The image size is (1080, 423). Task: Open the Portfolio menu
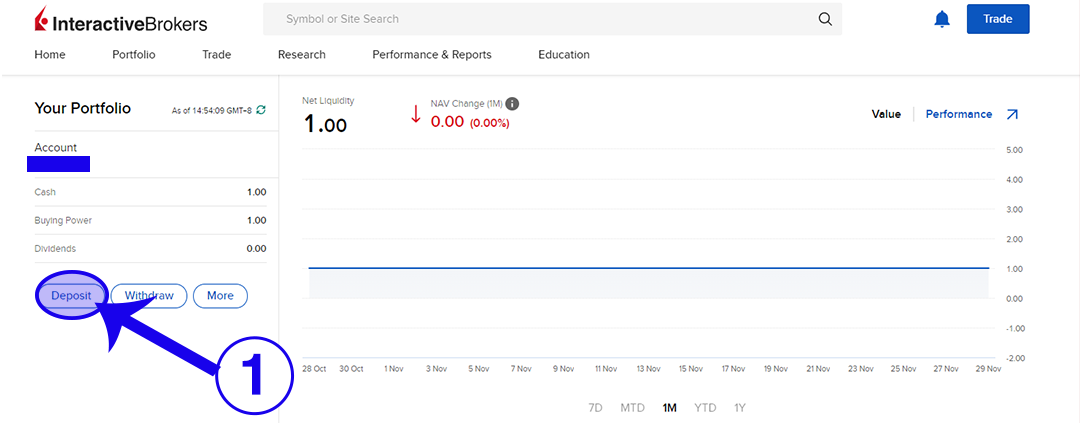coord(134,55)
